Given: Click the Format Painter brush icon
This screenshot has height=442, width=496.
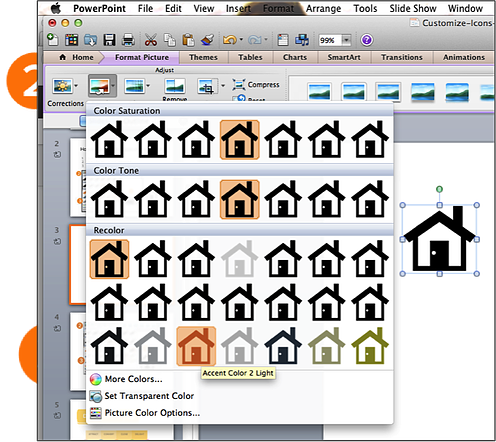Looking at the screenshot, I should [207, 40].
